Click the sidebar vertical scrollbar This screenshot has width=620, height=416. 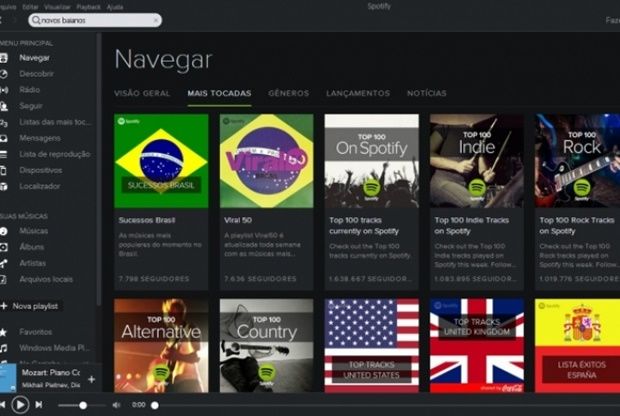[98, 170]
